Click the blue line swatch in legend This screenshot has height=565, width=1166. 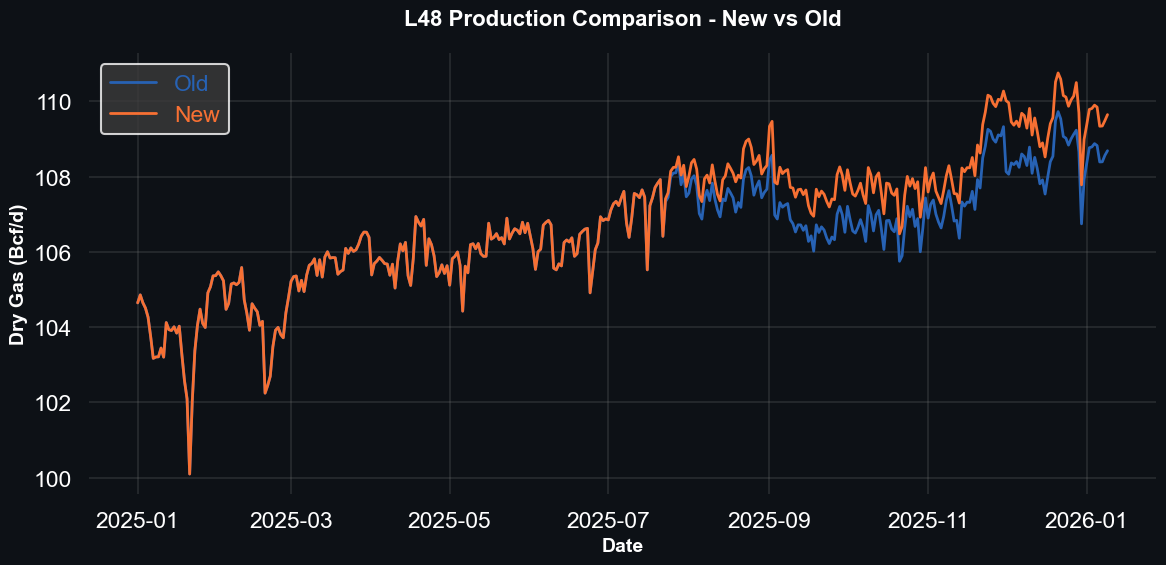134,83
